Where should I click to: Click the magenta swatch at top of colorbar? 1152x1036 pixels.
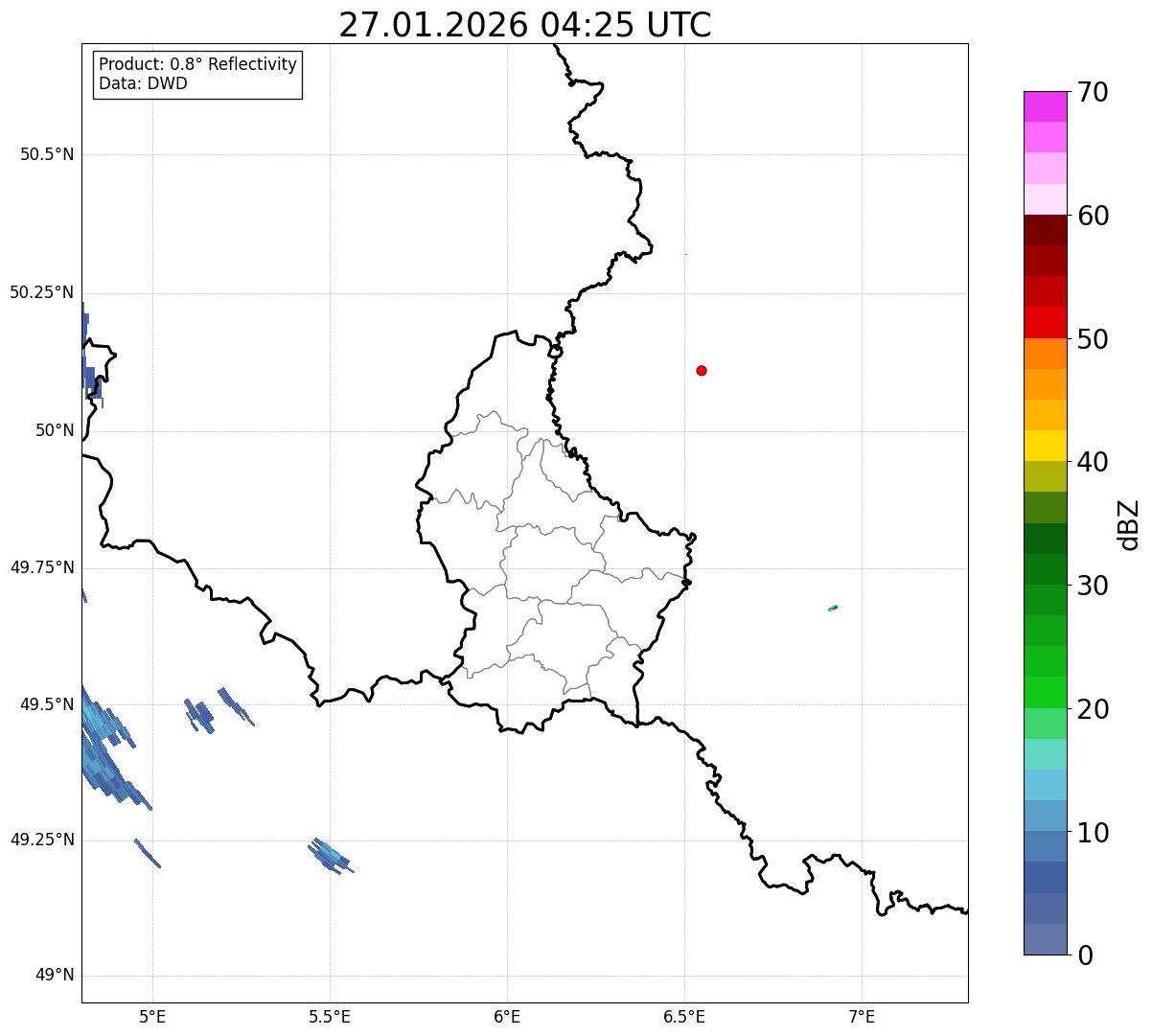(x=1045, y=106)
